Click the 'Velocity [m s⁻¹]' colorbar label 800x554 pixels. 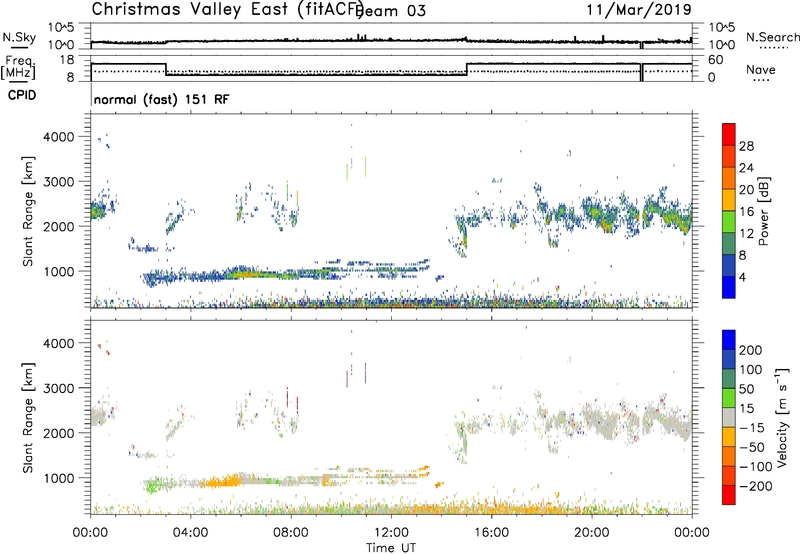(x=782, y=417)
